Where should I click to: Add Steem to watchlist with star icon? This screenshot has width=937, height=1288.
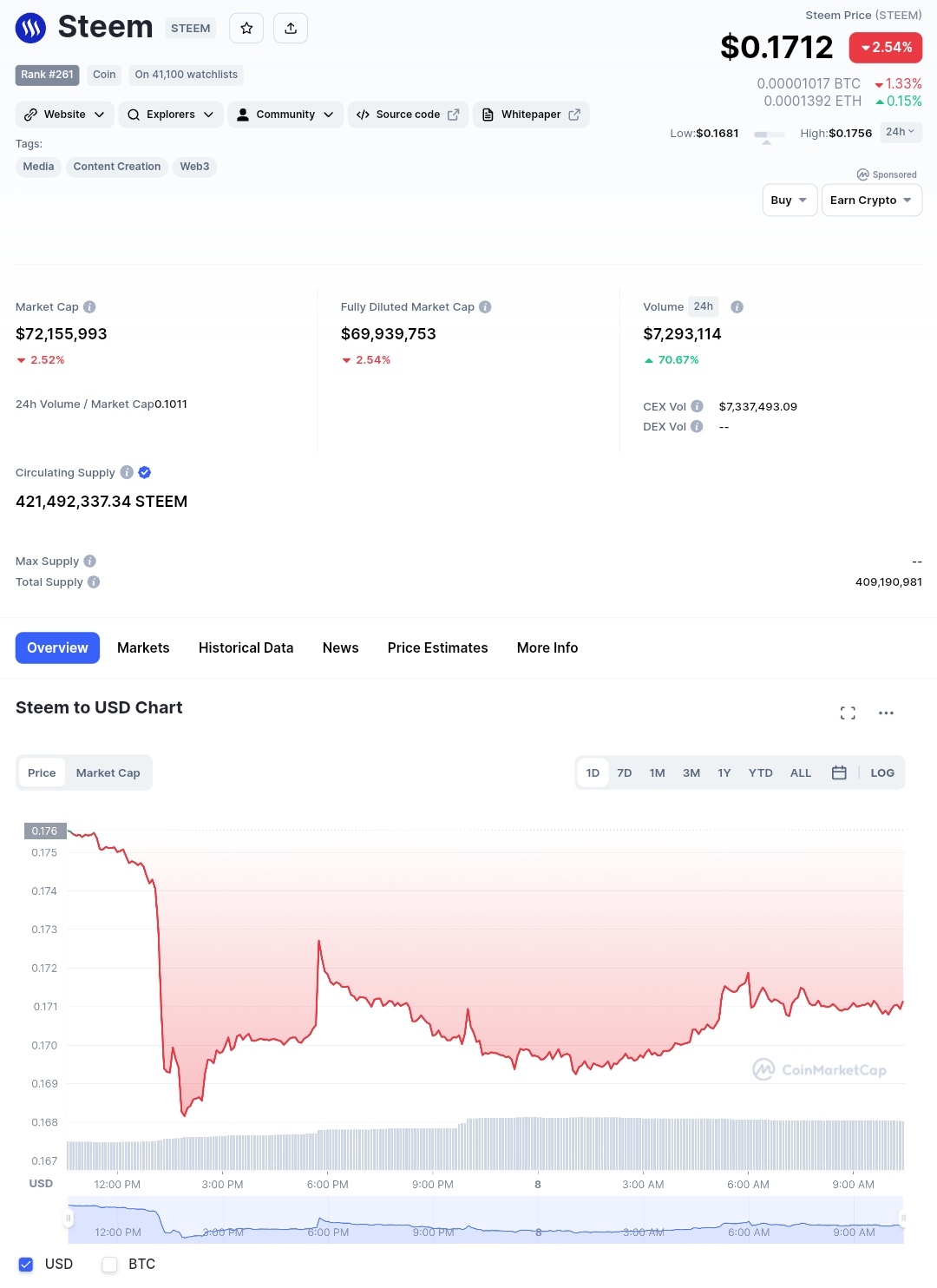(x=246, y=29)
